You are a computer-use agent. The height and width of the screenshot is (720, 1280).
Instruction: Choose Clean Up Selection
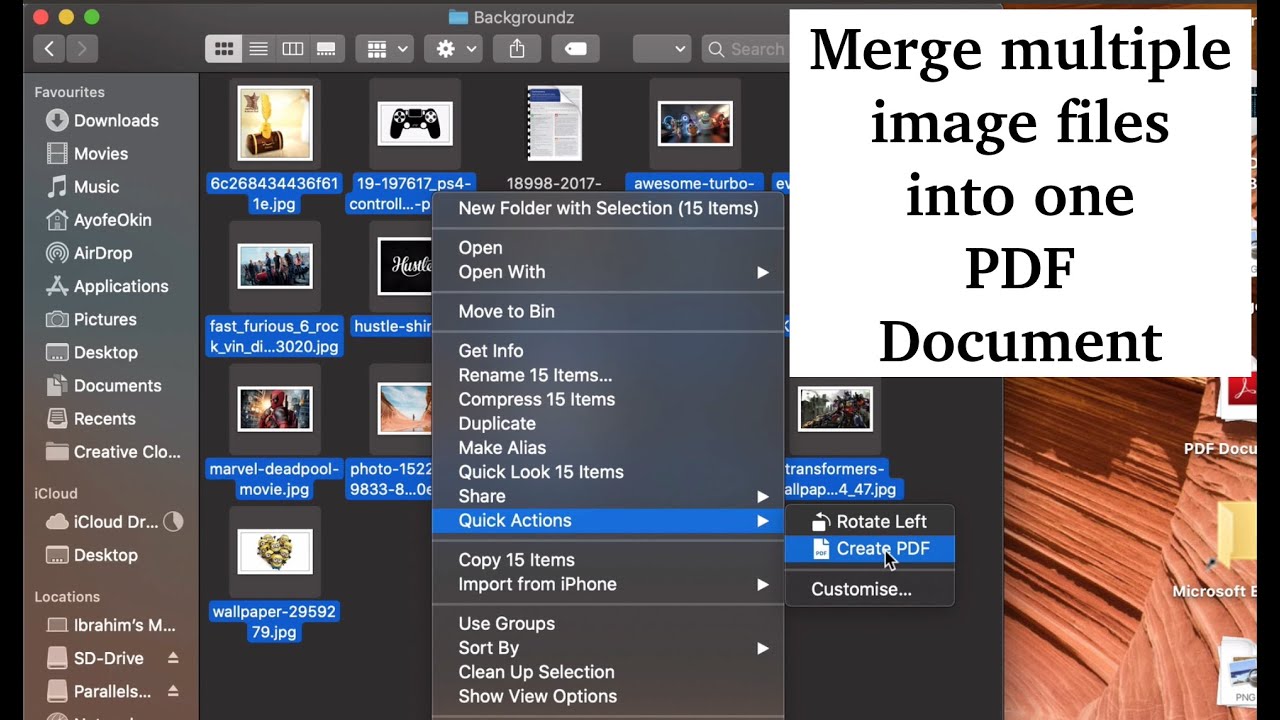tap(608, 672)
